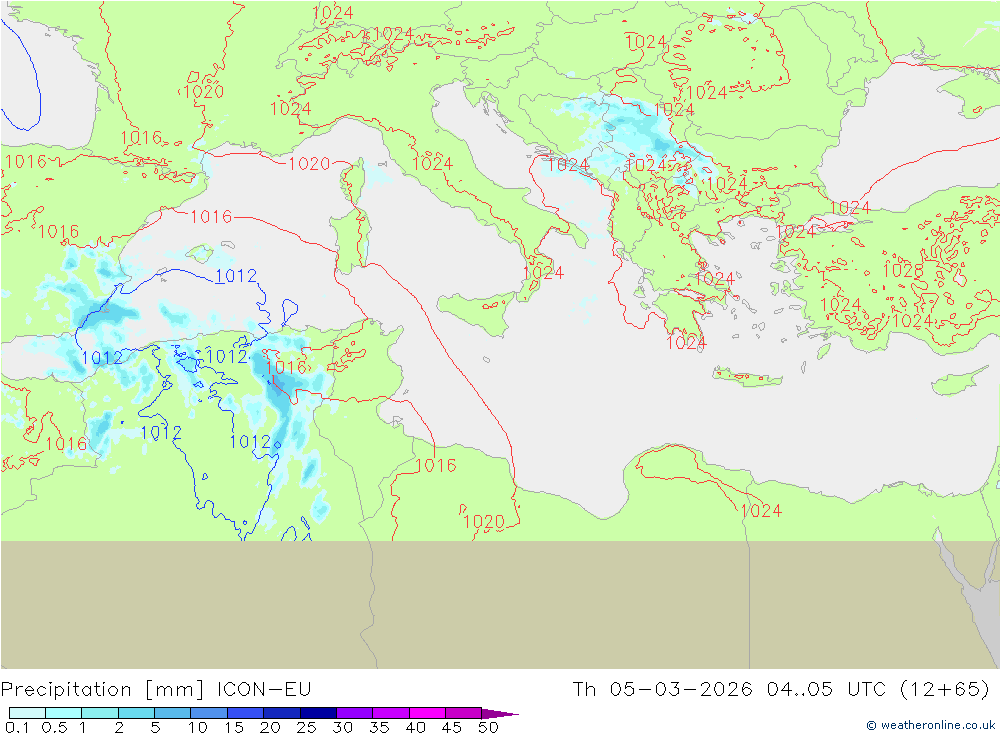Click the '0.1' legend scale value
Screen dimensions: 1000x733
17,727
